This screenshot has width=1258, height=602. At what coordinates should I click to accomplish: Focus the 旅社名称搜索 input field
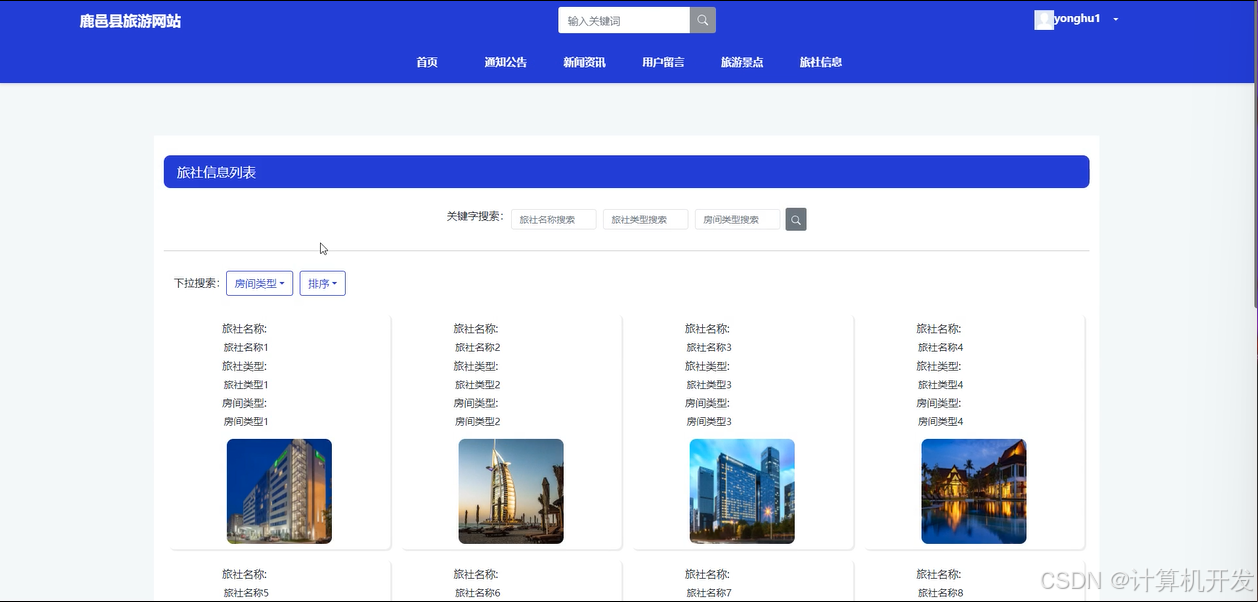point(553,219)
